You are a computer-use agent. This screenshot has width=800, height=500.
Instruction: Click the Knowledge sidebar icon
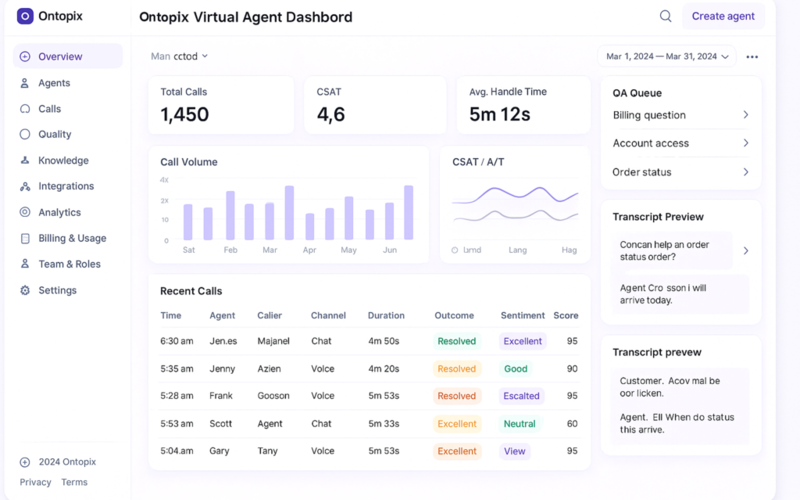tap(25, 160)
